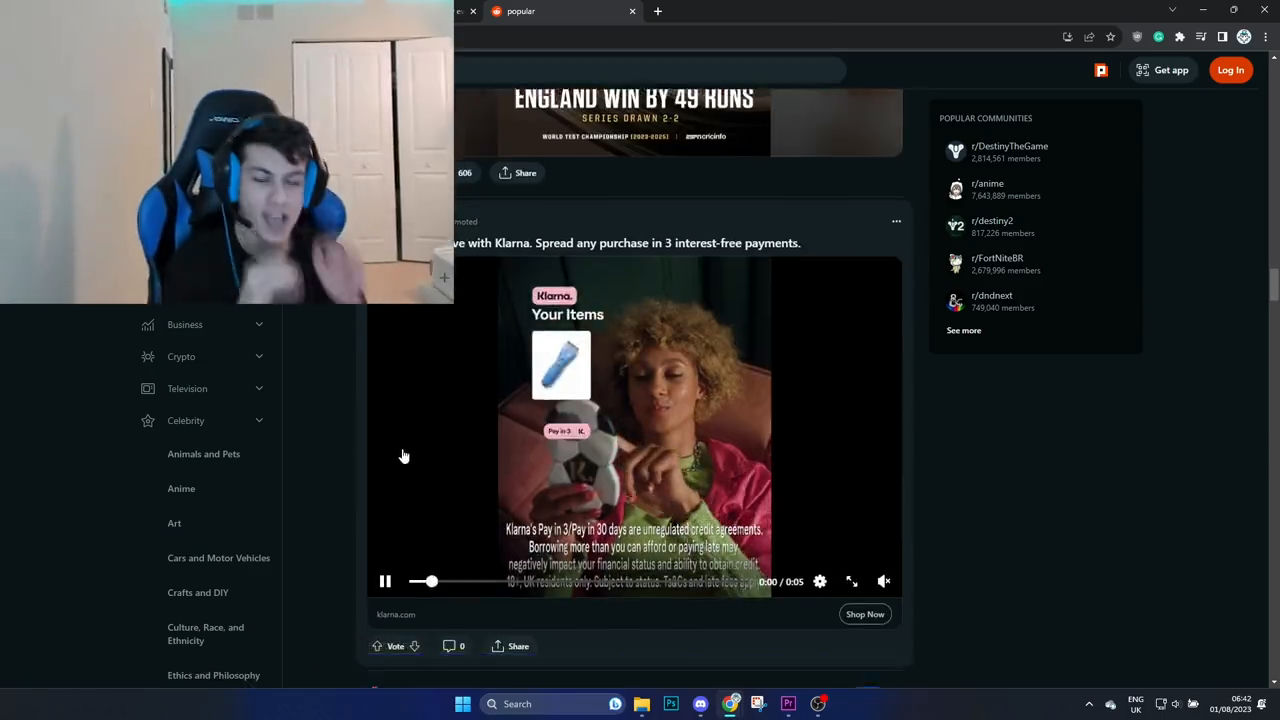Bookmark this page with star icon

[x=1110, y=37]
